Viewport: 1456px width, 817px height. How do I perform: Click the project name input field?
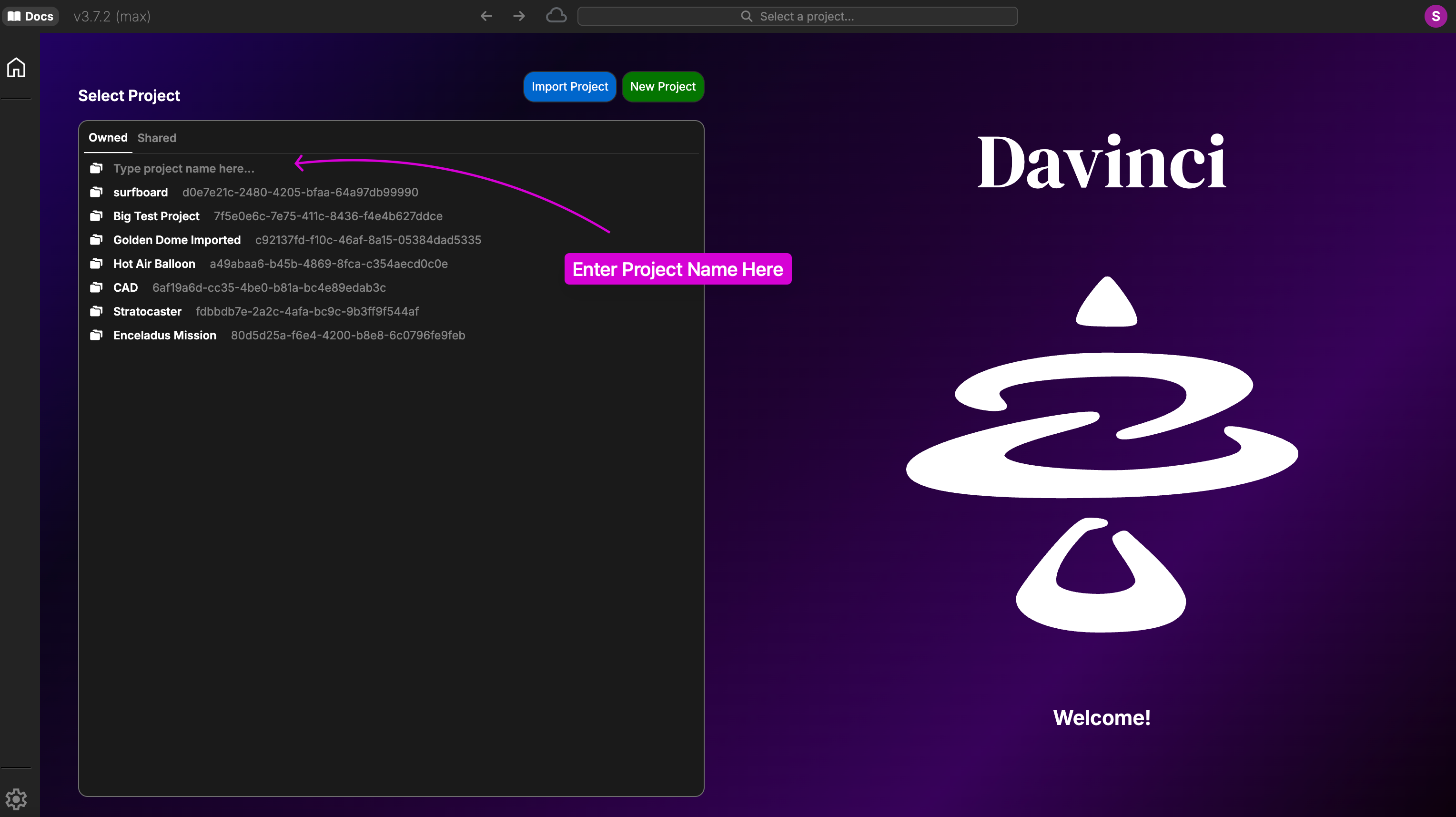click(x=184, y=168)
